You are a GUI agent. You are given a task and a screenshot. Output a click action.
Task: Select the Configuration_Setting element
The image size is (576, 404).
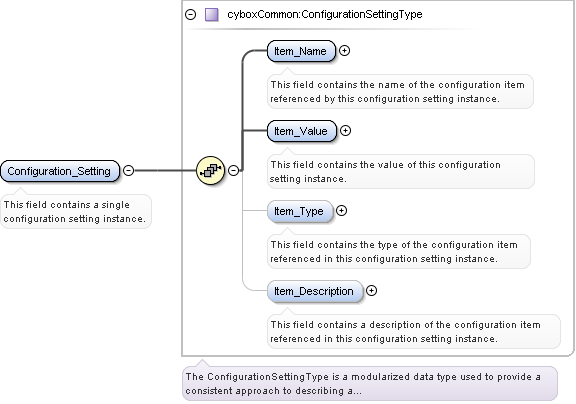pos(60,171)
